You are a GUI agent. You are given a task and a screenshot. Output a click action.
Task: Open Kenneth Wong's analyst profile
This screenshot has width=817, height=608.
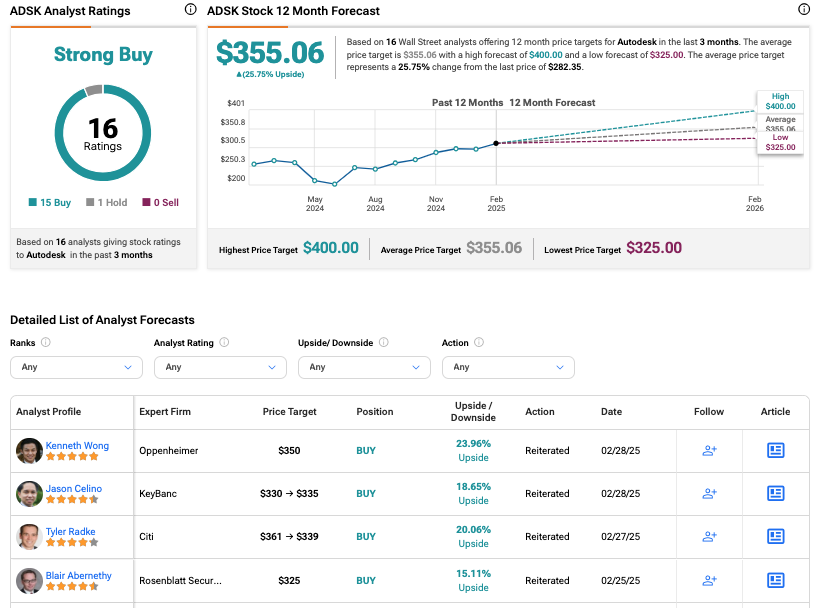(x=77, y=445)
